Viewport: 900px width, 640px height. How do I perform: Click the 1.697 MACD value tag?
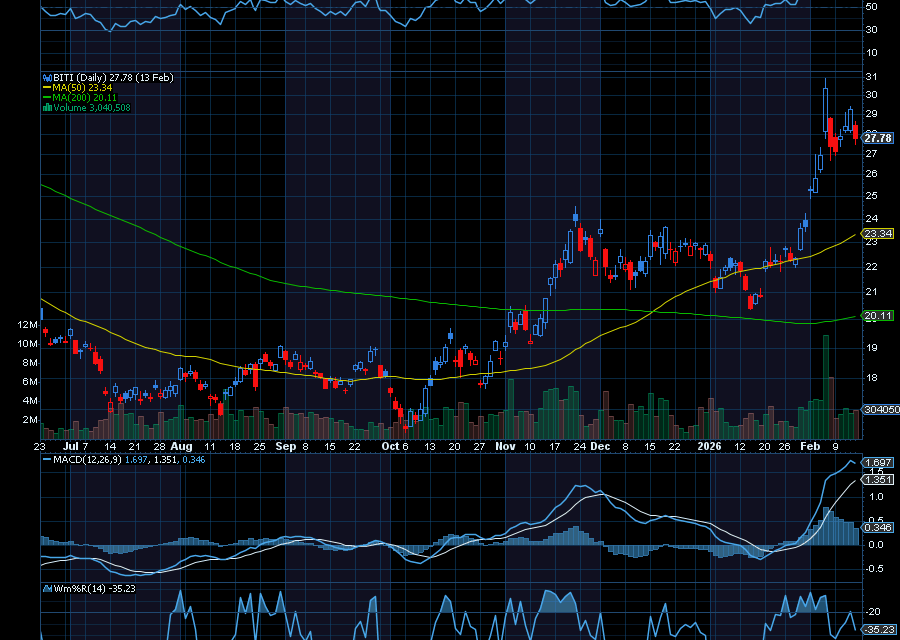878,463
